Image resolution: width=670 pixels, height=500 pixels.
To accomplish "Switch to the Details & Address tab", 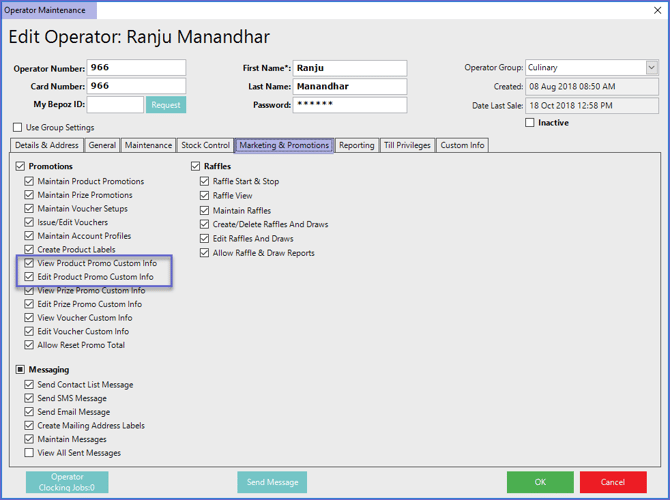I will click(47, 146).
